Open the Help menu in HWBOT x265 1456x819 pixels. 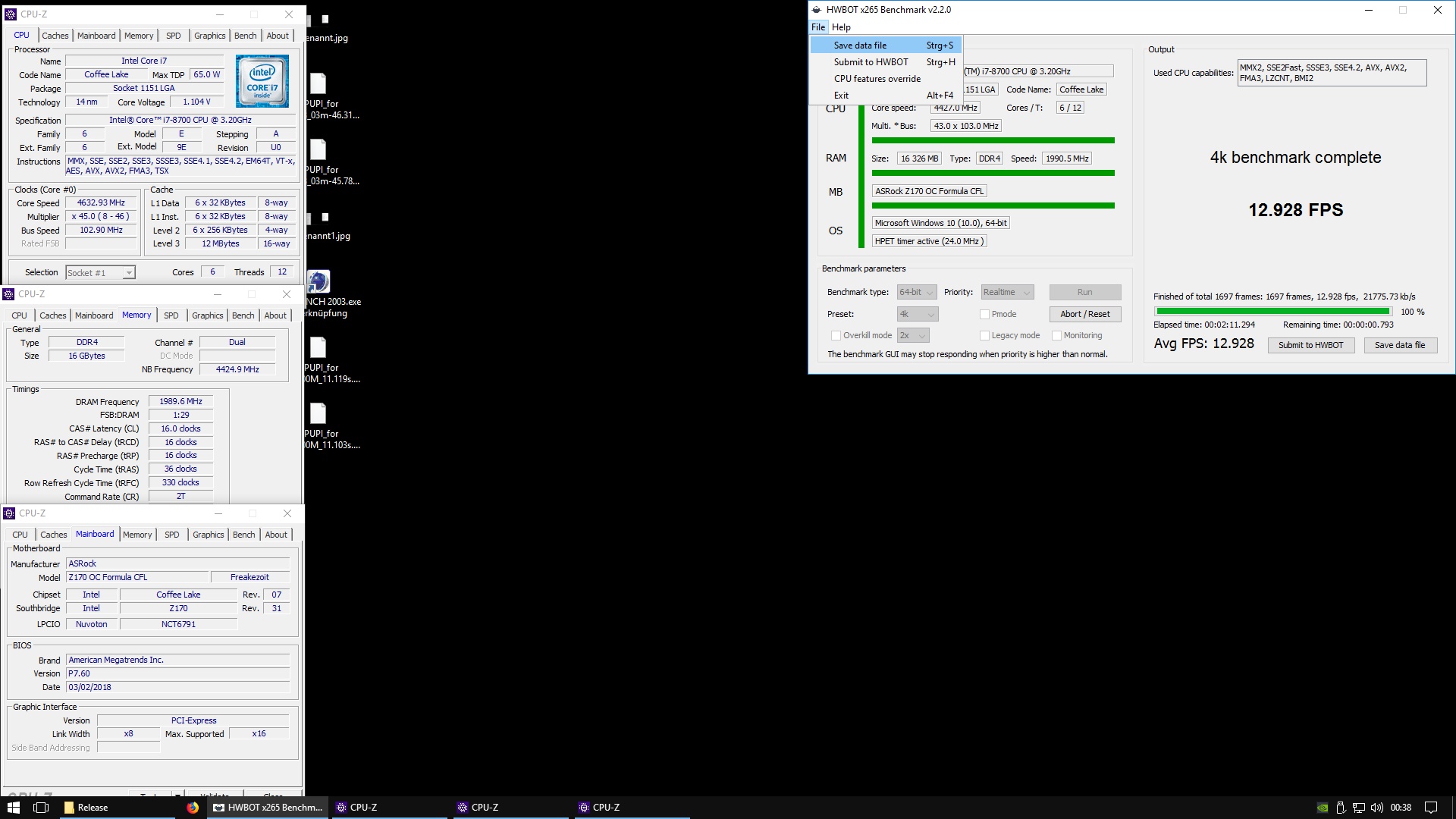click(841, 27)
